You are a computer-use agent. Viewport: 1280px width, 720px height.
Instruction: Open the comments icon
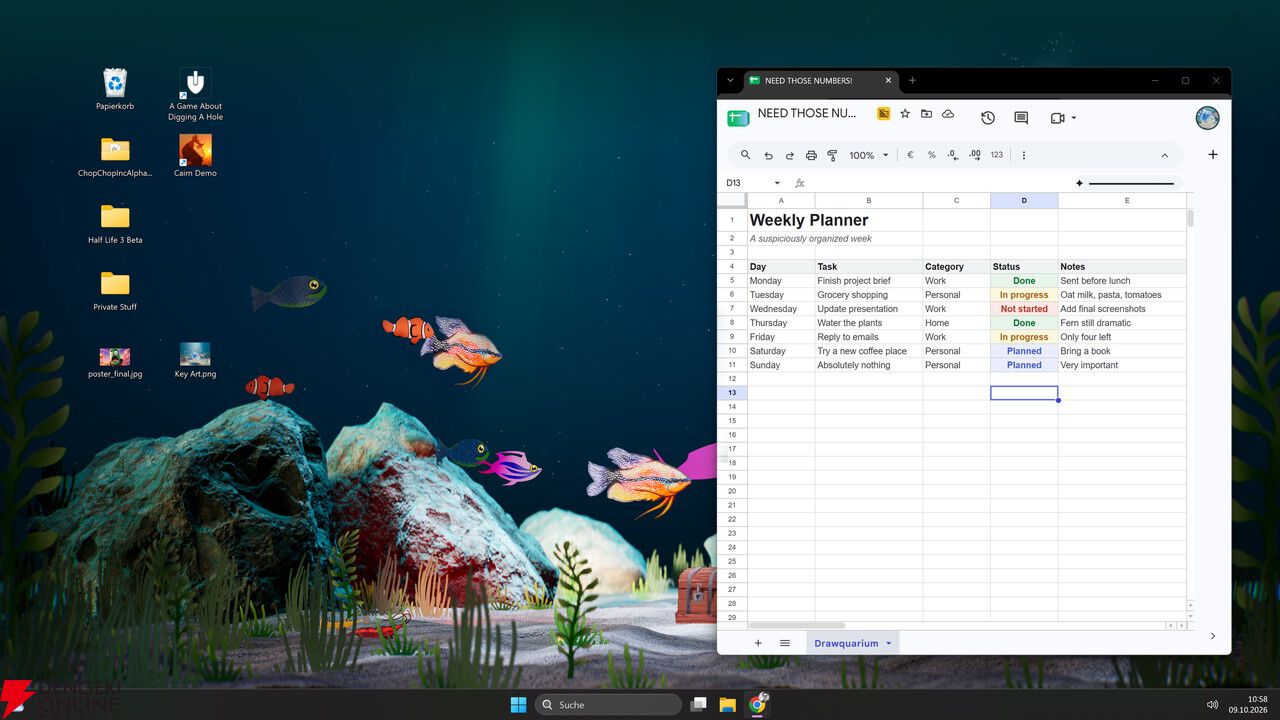(1021, 118)
